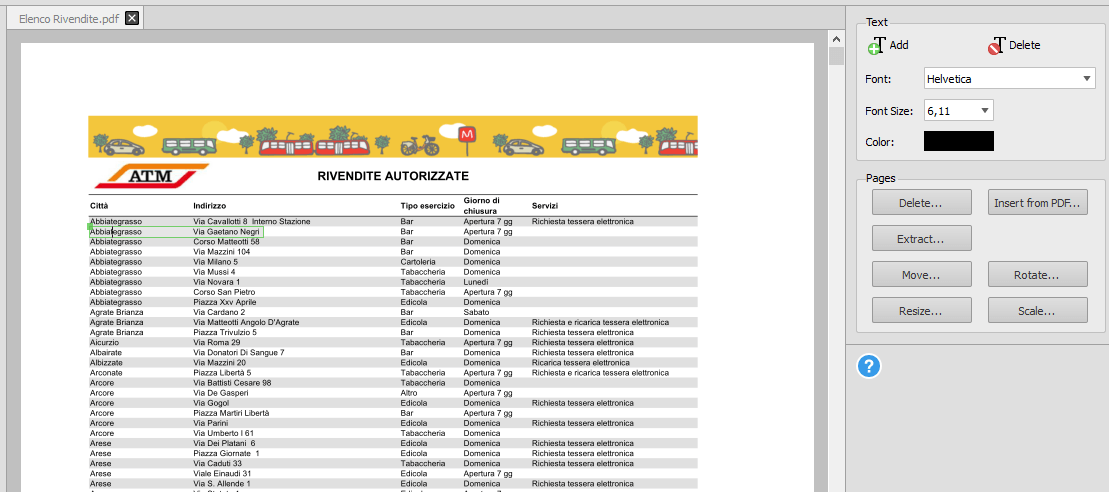The image size is (1109, 492).
Task: Click the Via Cardano 2 address
Action: 219,312
